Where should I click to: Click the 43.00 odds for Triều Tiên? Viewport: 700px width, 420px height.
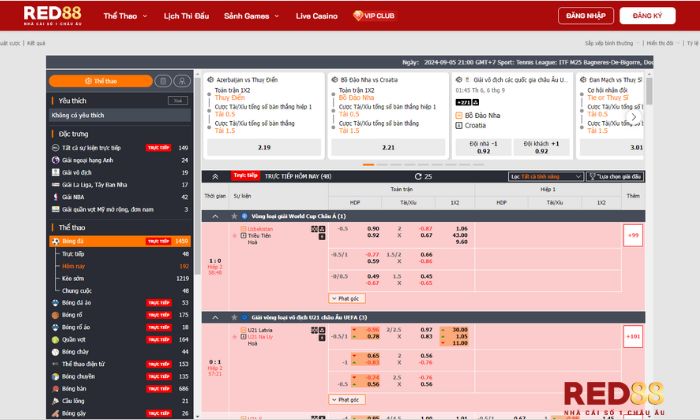[x=460, y=235]
